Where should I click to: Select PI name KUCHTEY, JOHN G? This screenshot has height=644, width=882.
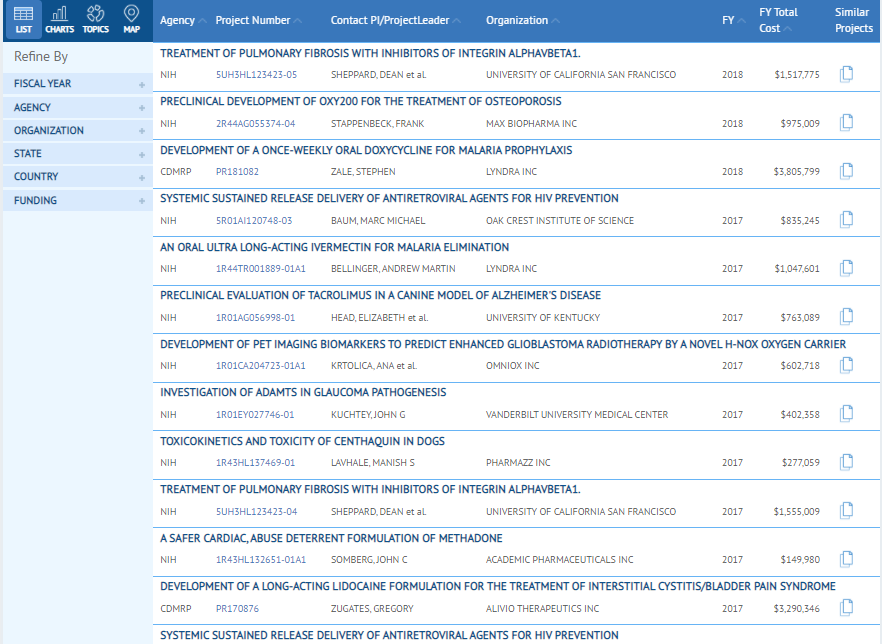click(x=368, y=415)
